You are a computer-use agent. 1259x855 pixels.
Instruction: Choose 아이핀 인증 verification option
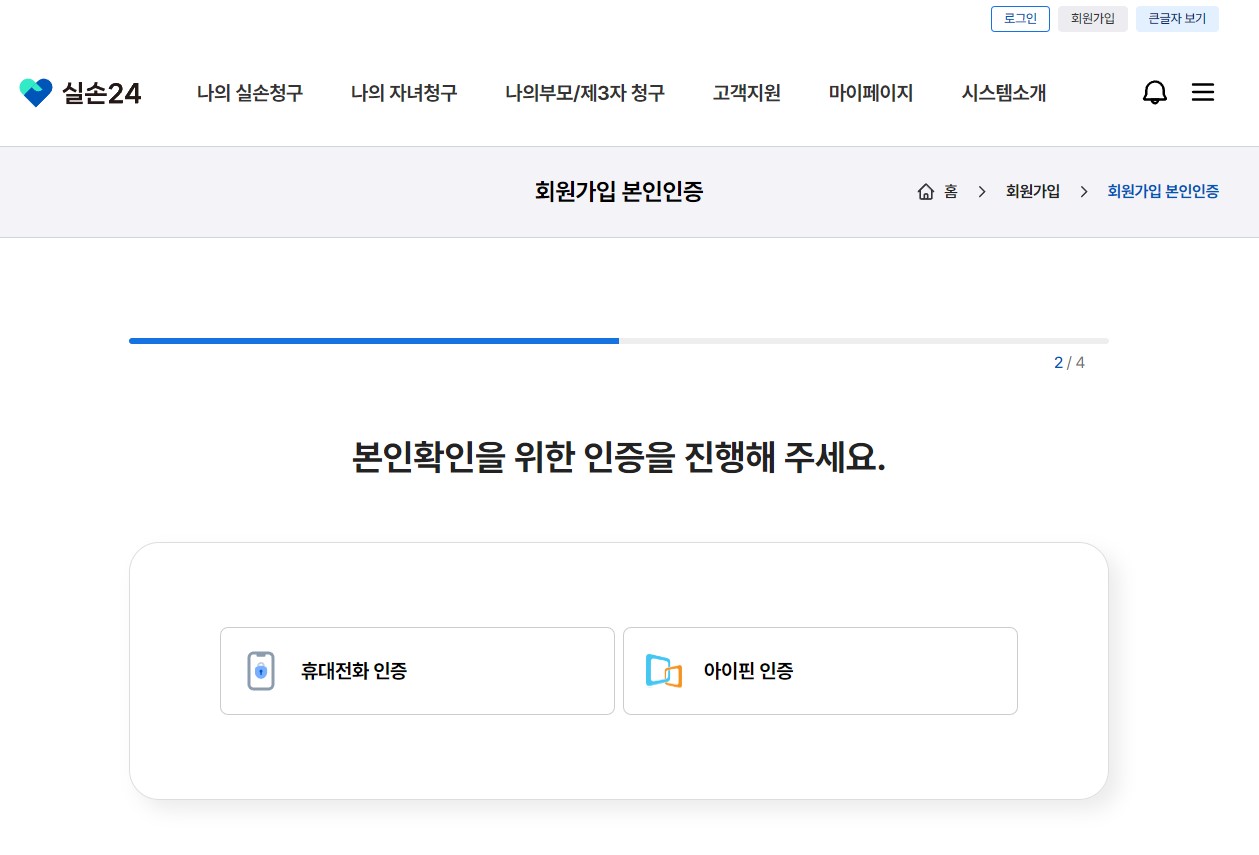coord(820,670)
